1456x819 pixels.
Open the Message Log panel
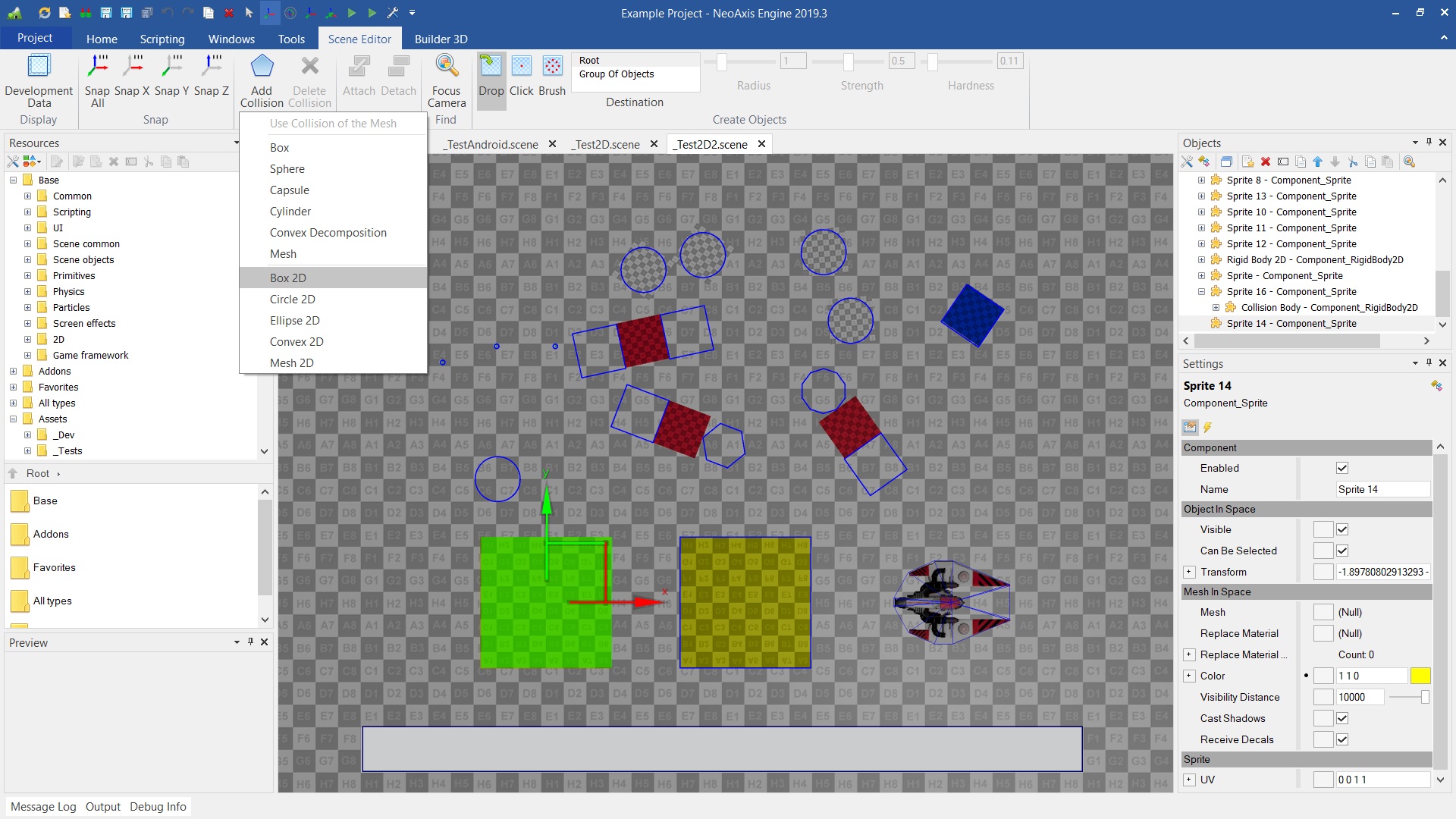pyautogui.click(x=43, y=806)
